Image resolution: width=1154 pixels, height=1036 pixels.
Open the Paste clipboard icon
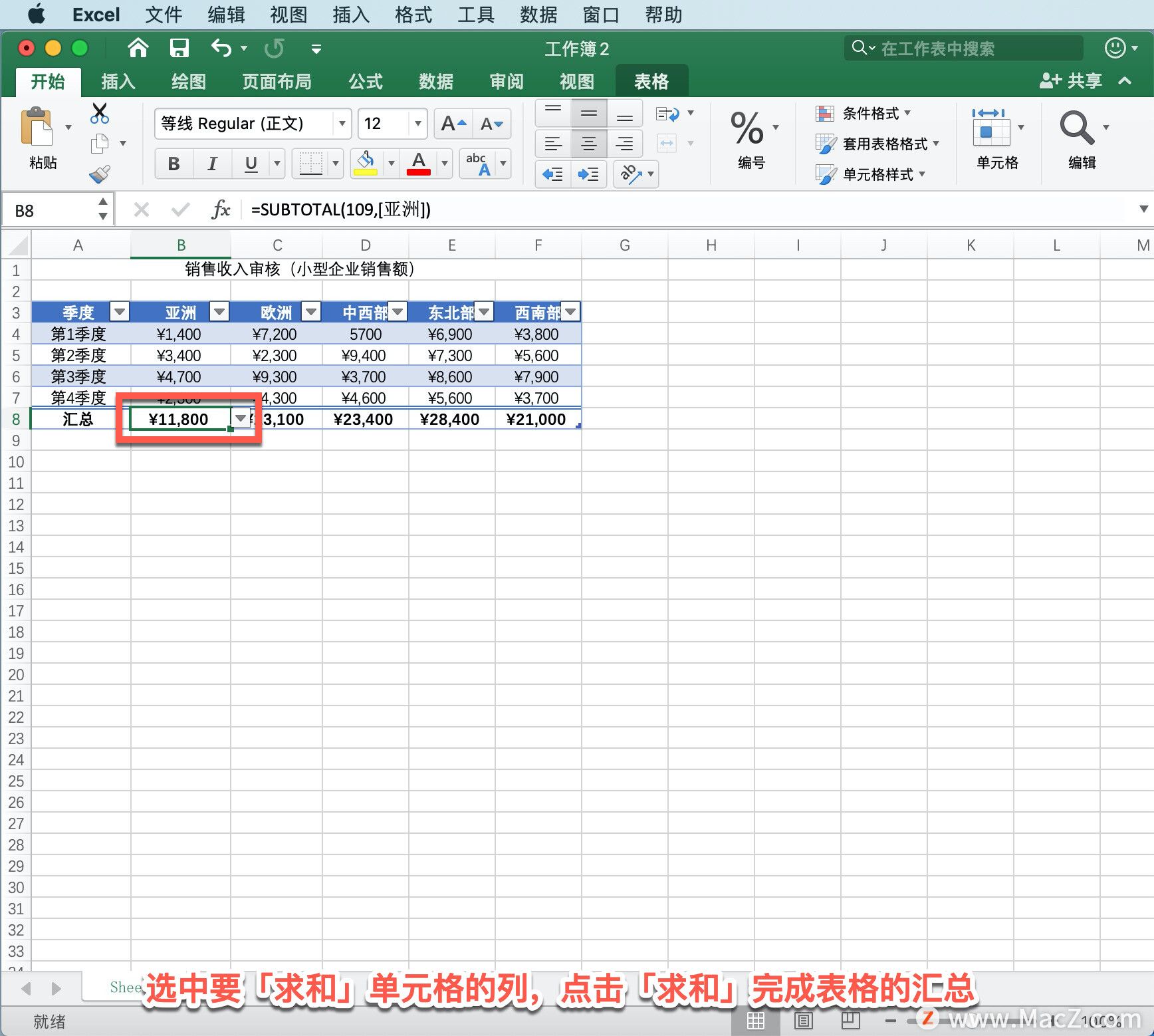pyautogui.click(x=37, y=127)
